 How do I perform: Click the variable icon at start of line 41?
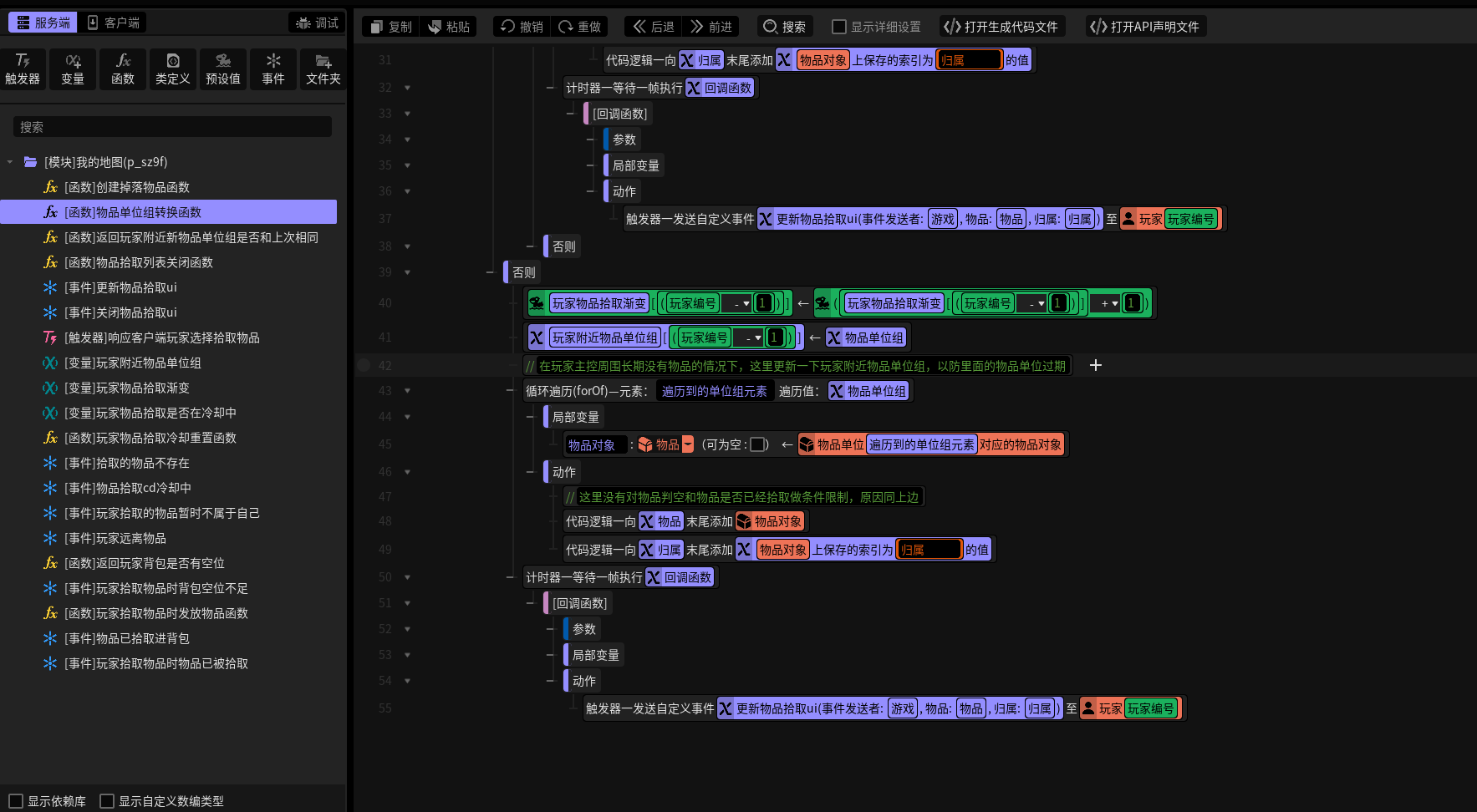click(x=537, y=337)
